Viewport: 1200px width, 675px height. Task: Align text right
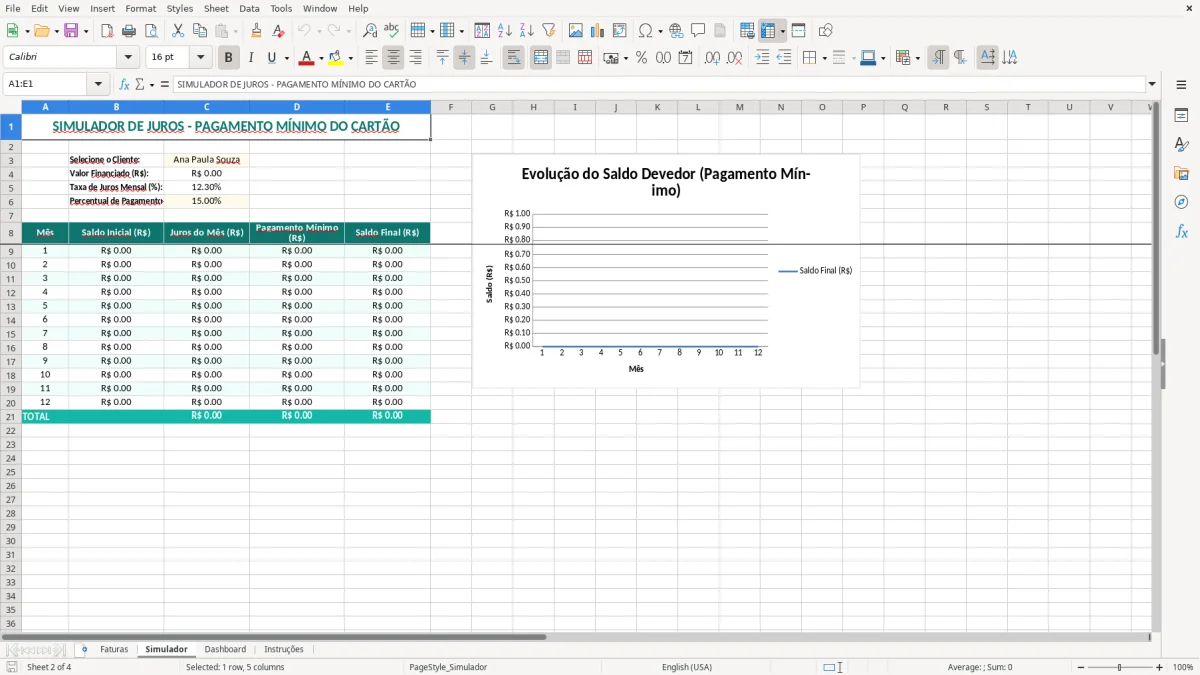416,58
